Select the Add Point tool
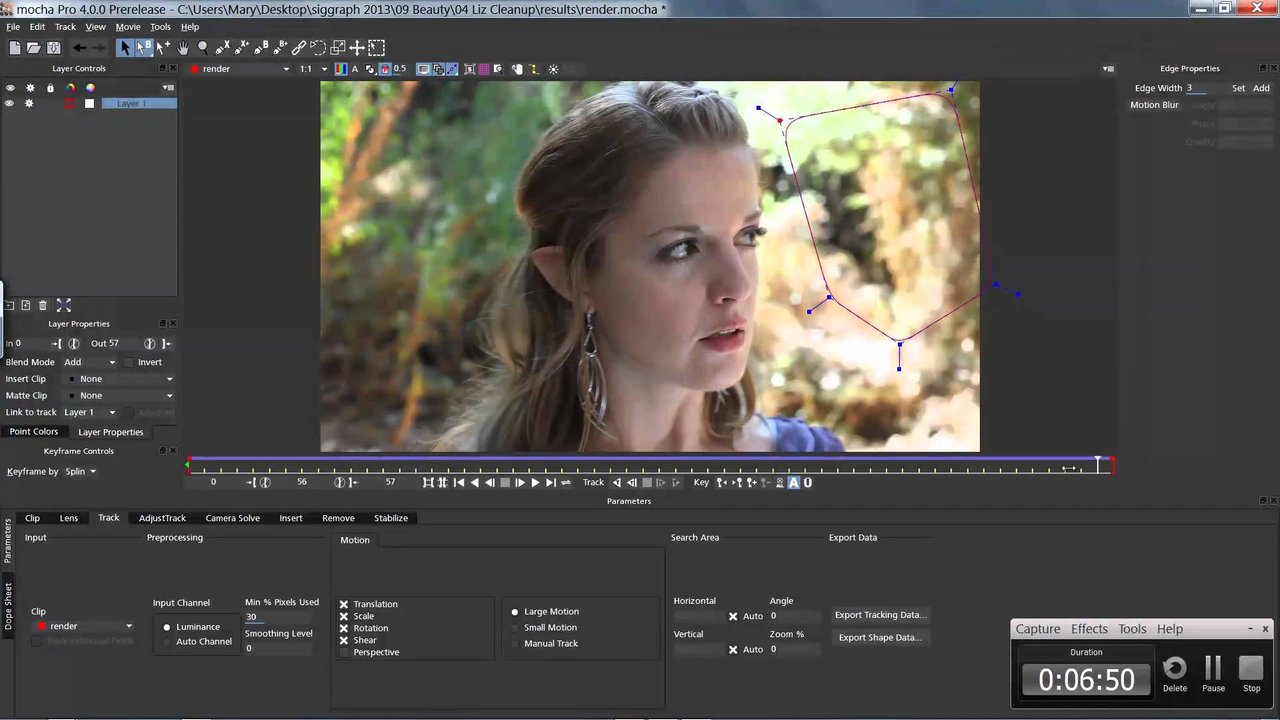The height and width of the screenshot is (720, 1280). click(x=161, y=47)
